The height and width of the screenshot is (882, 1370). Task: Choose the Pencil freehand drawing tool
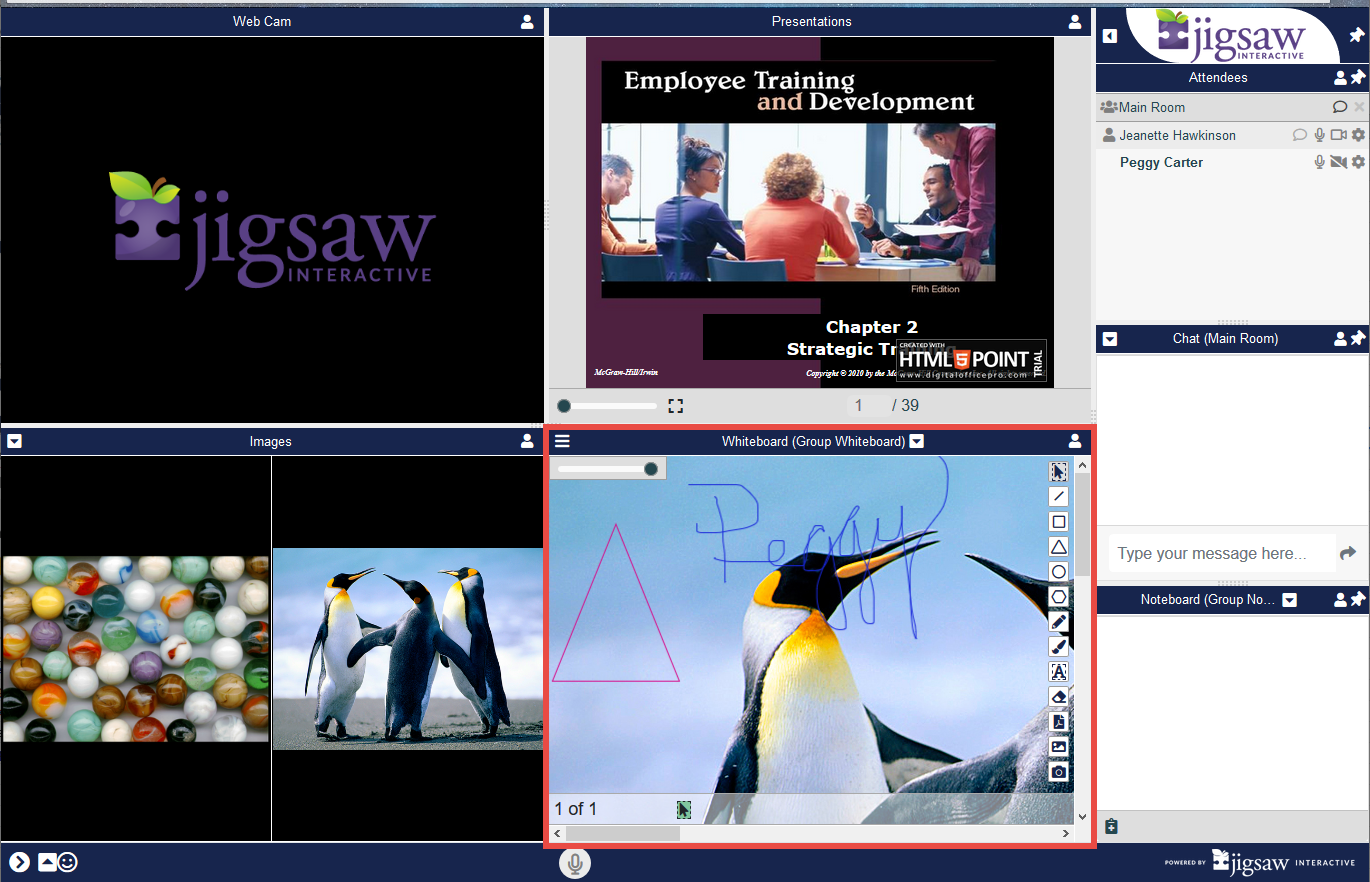1058,622
